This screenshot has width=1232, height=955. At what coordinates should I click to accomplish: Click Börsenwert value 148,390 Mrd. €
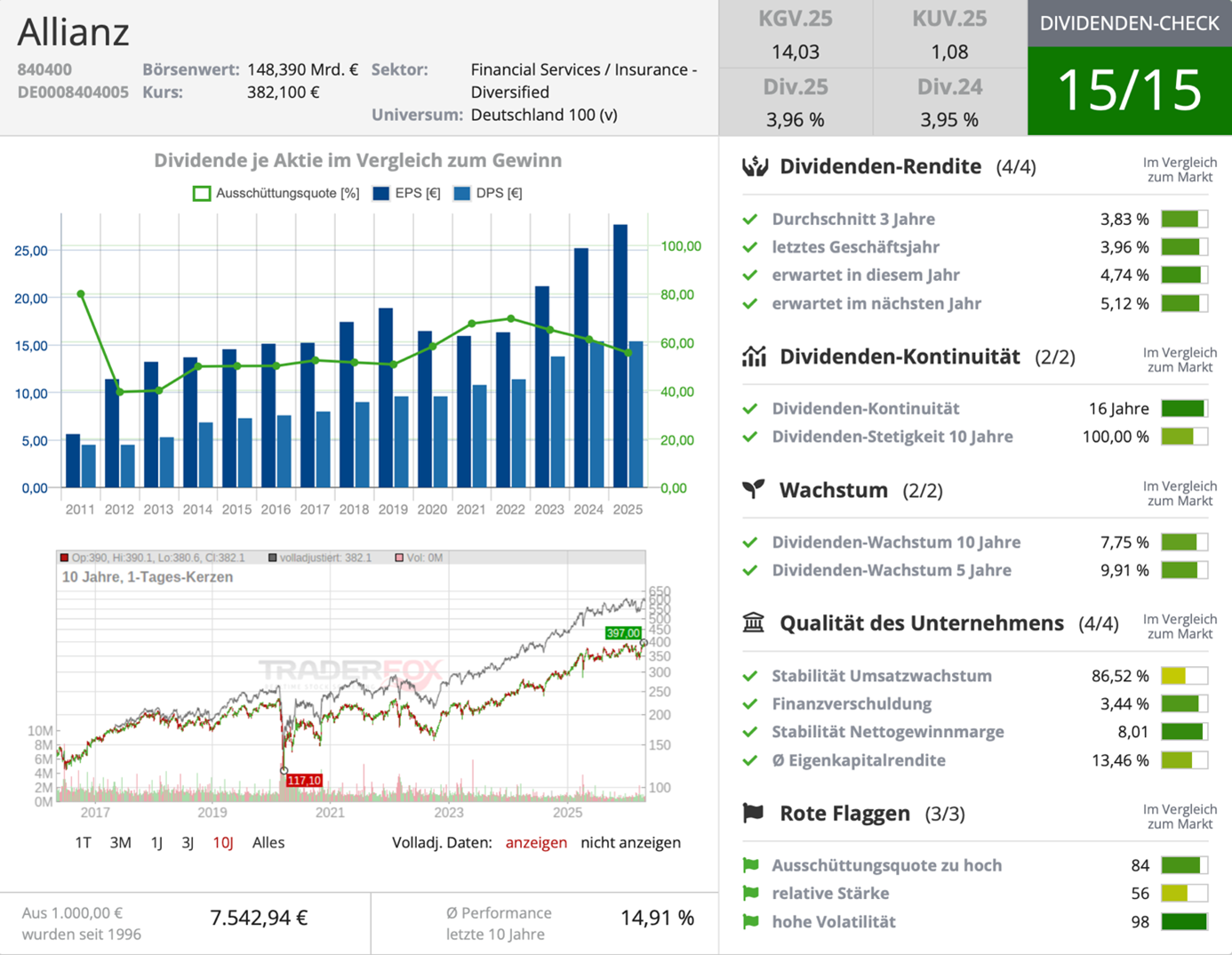coord(302,69)
